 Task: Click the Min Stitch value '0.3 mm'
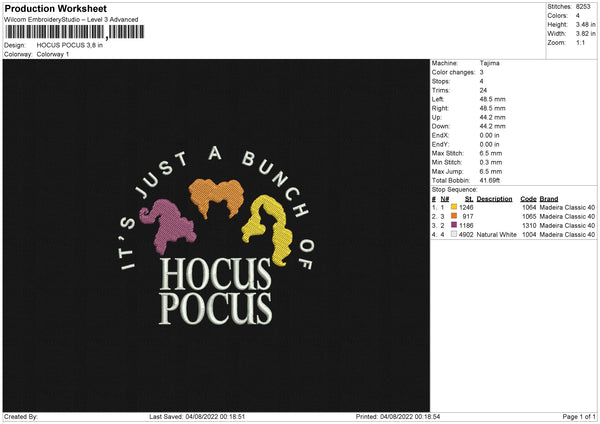(491, 162)
